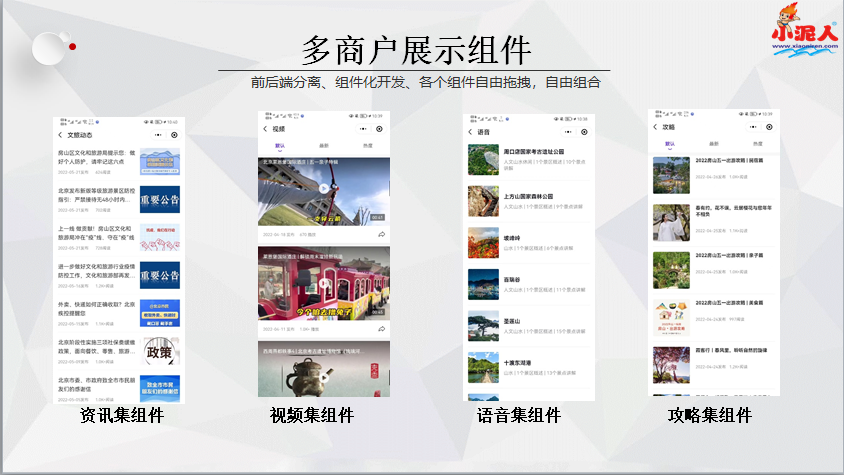Click share icon under first video

click(x=381, y=234)
